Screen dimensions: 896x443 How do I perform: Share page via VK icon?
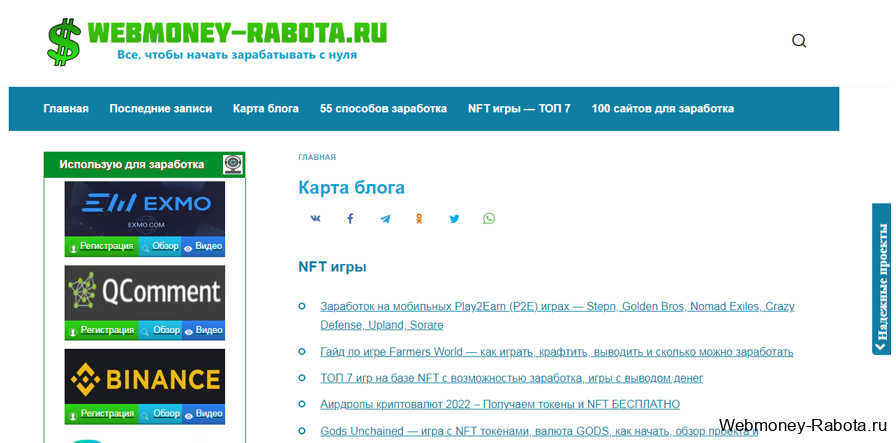tap(315, 218)
